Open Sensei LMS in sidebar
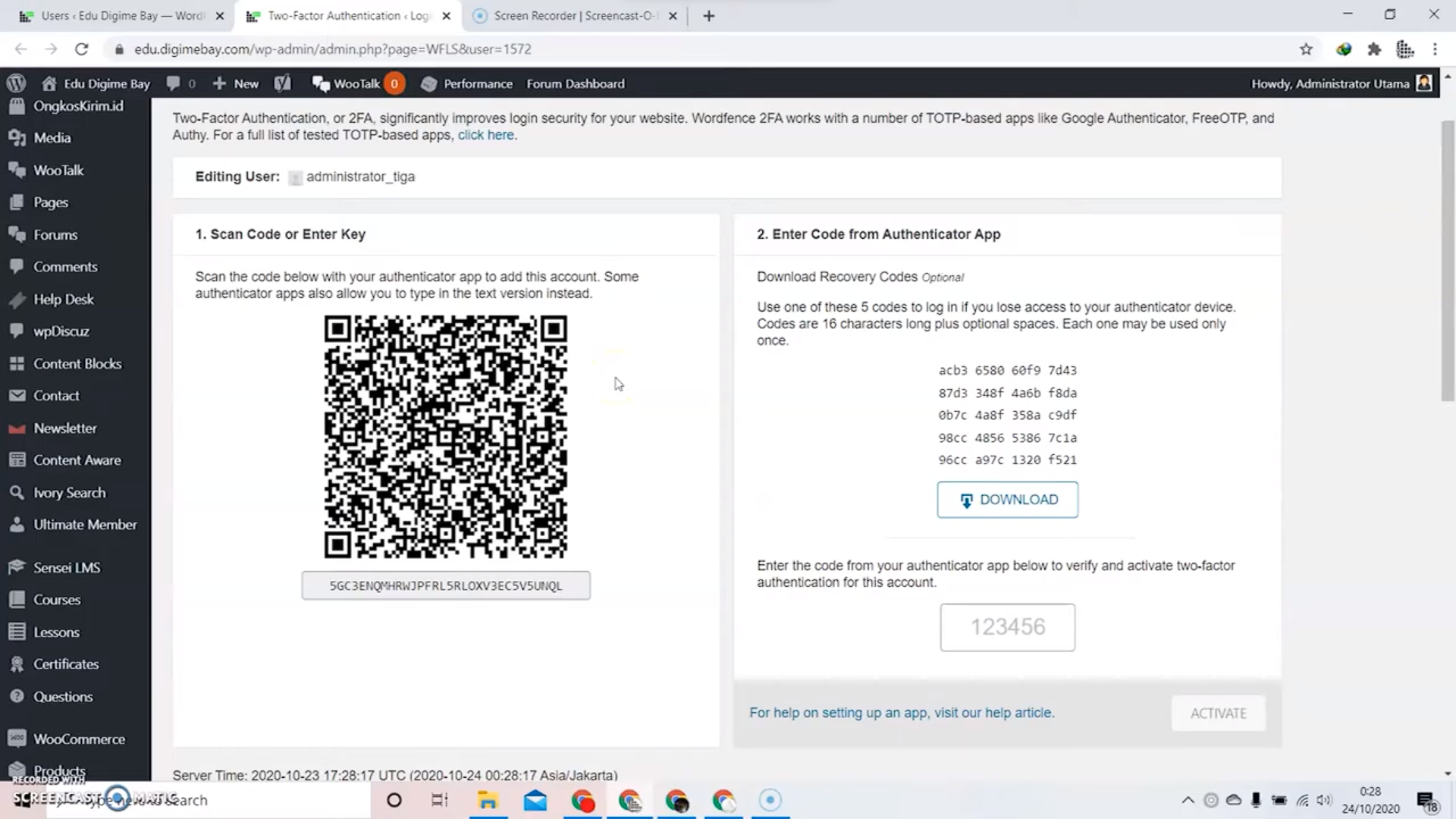Viewport: 1456px width, 819px height. [x=76, y=567]
